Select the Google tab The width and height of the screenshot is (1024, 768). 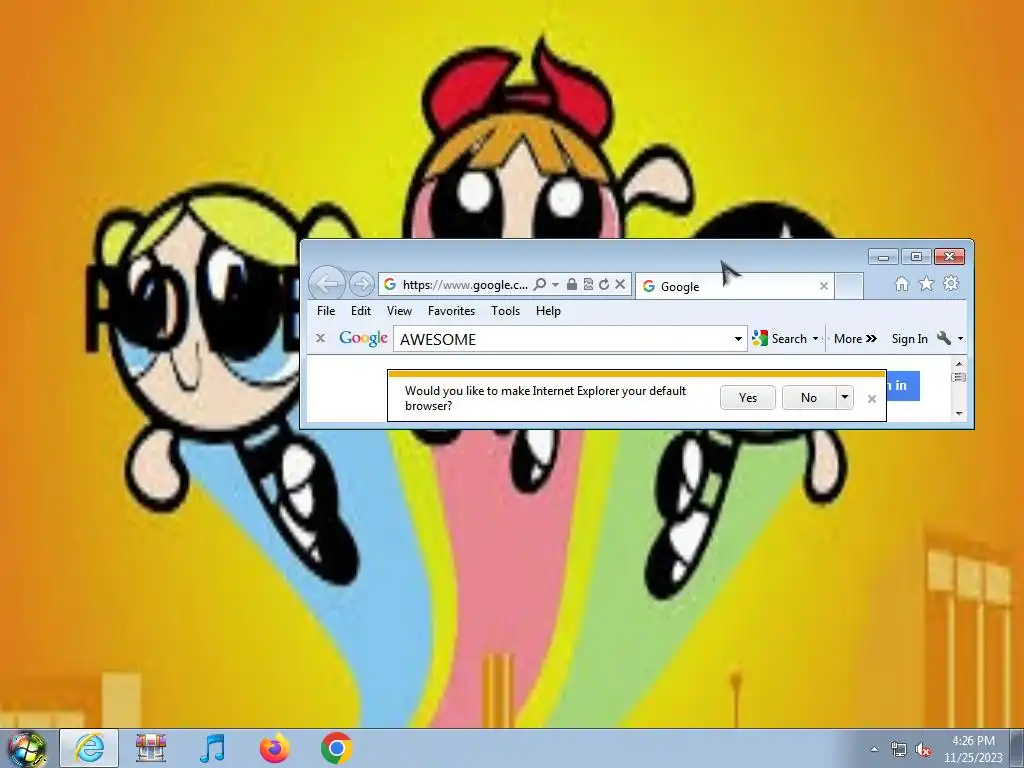[x=735, y=286]
